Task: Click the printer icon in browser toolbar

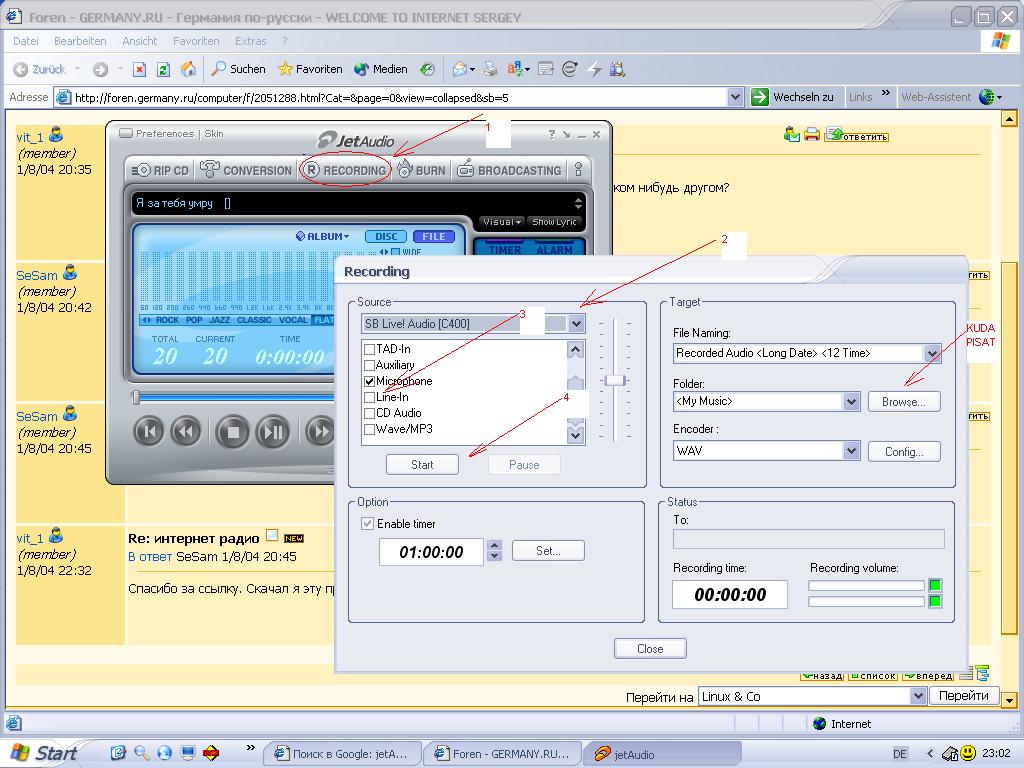Action: (x=490, y=69)
